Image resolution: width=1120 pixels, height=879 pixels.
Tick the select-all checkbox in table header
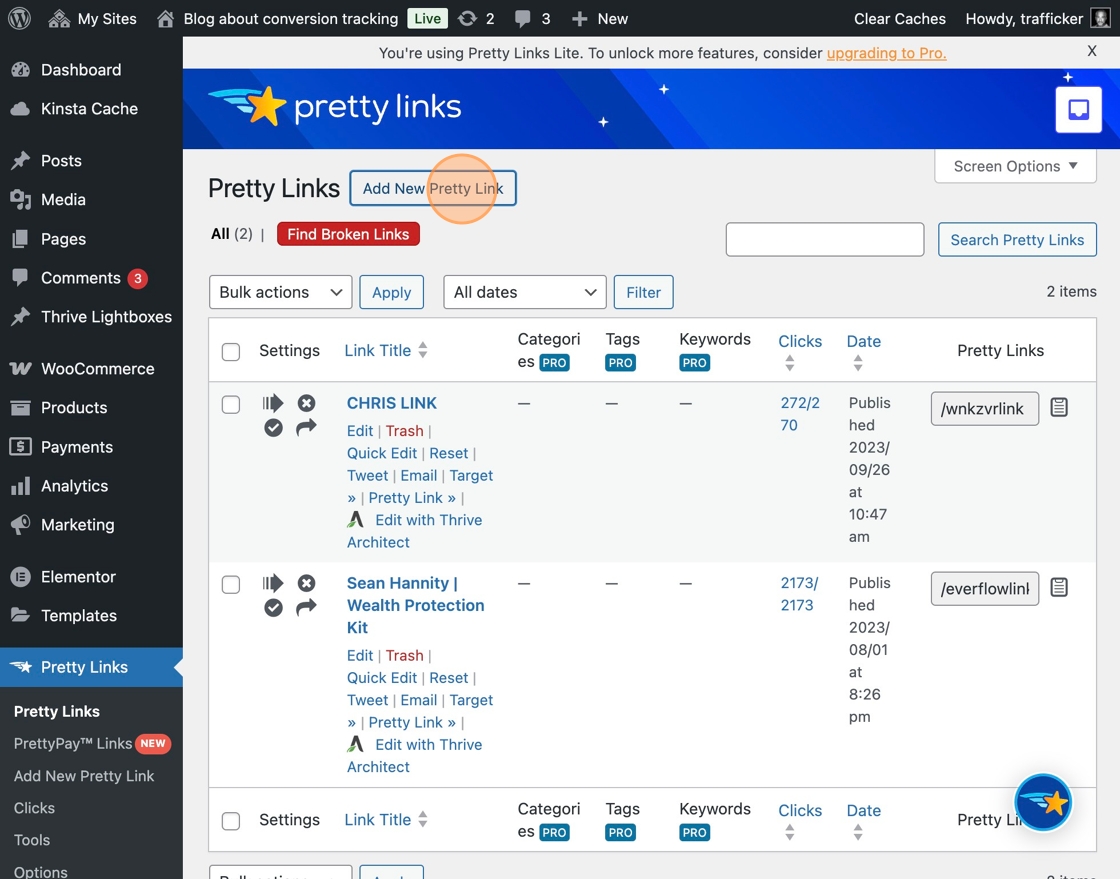[231, 351]
